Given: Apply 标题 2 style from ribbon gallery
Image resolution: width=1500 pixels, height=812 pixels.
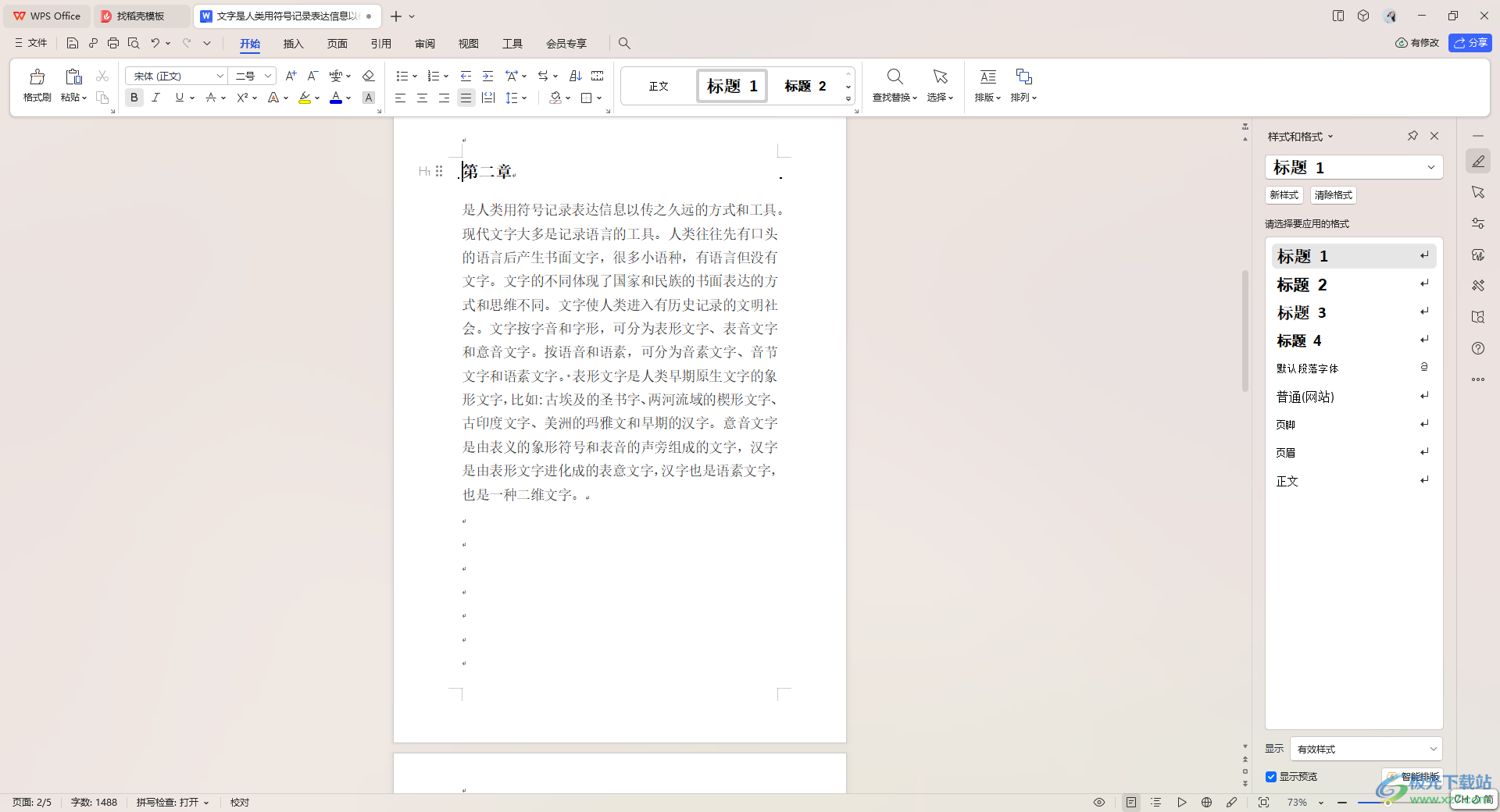Looking at the screenshot, I should (805, 86).
